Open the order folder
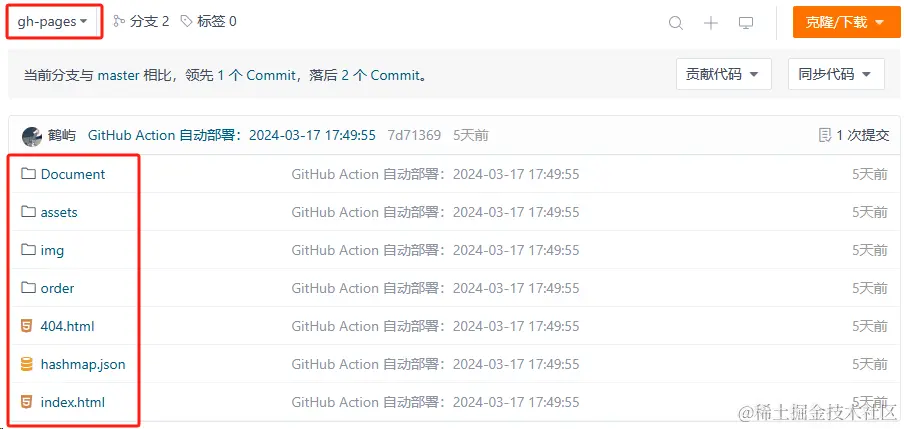Screen dimensions: 904x429 (x=57, y=288)
